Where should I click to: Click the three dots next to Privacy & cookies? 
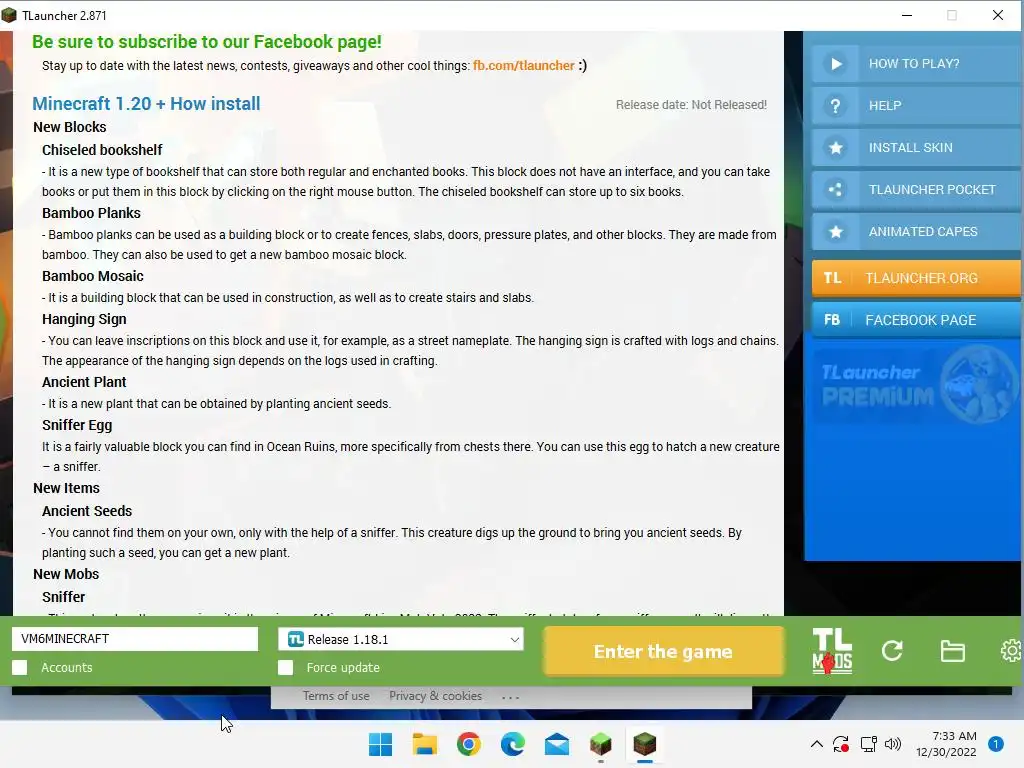(x=511, y=697)
